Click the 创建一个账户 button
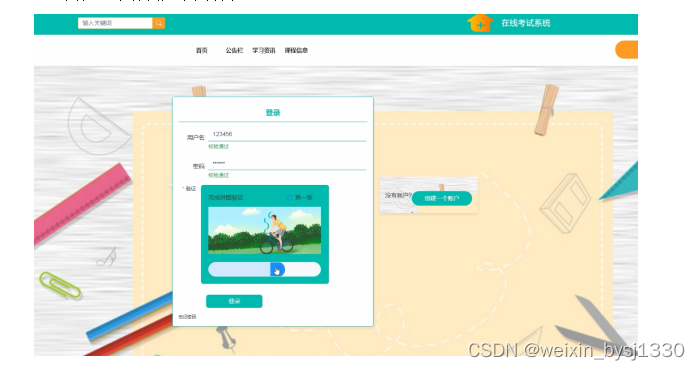This screenshot has width=700, height=370. (442, 199)
